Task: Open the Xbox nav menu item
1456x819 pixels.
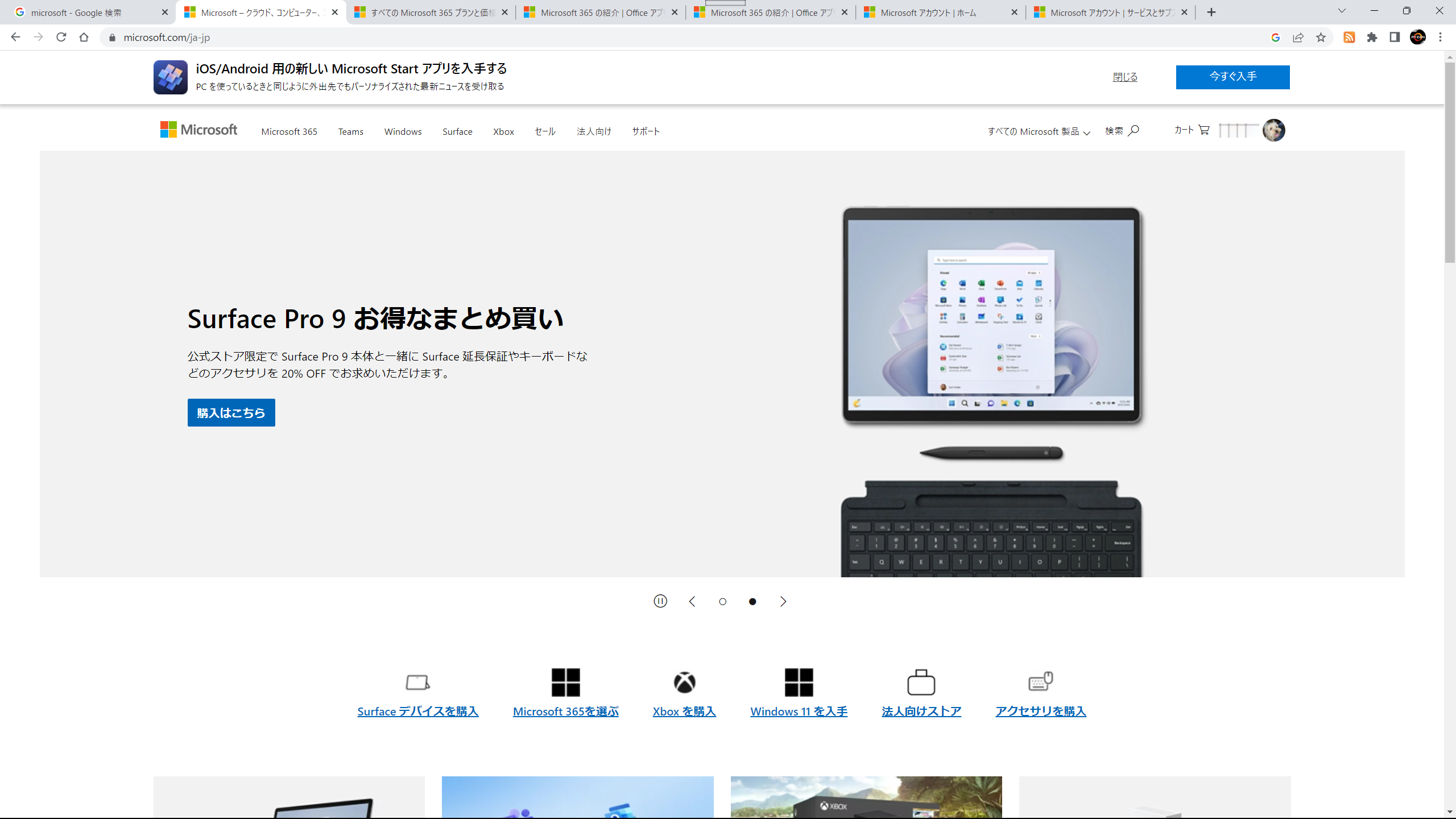Action: point(503,131)
